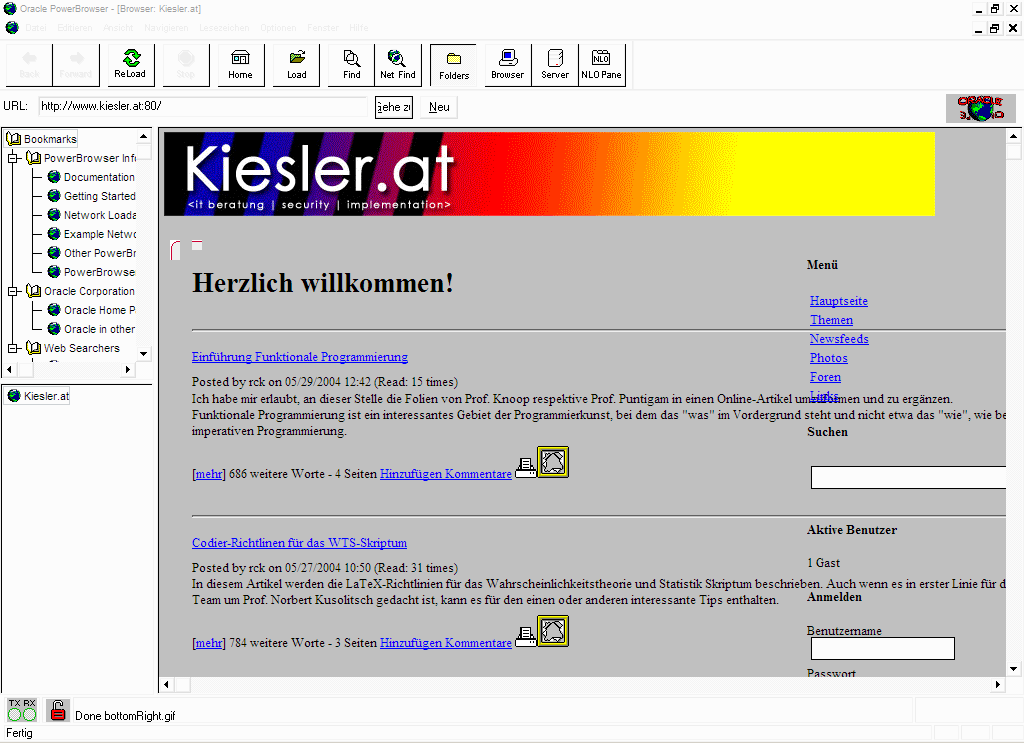The width and height of the screenshot is (1024, 743).
Task: Click the ReLoad toolbar button
Action: (130, 65)
